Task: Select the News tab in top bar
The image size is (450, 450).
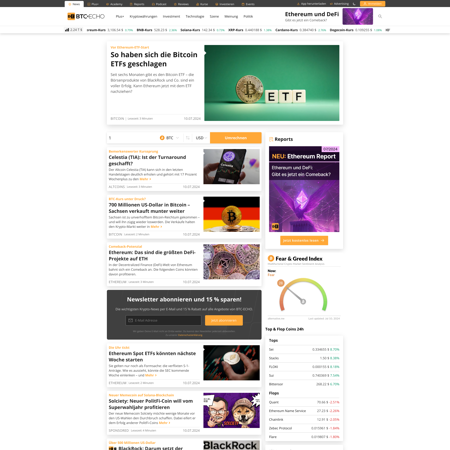Action: [74, 4]
